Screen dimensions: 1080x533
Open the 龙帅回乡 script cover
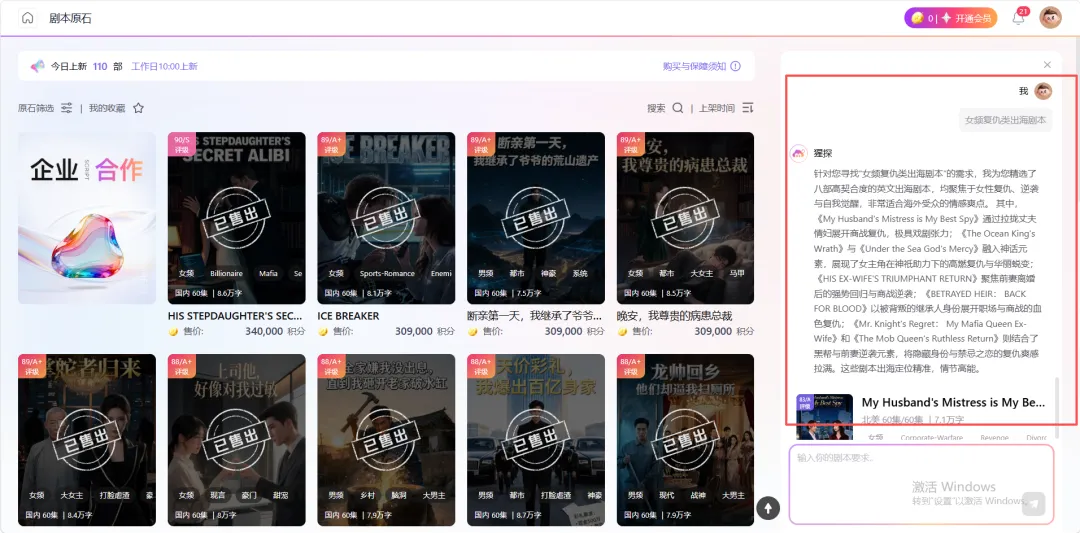pyautogui.click(x=685, y=439)
